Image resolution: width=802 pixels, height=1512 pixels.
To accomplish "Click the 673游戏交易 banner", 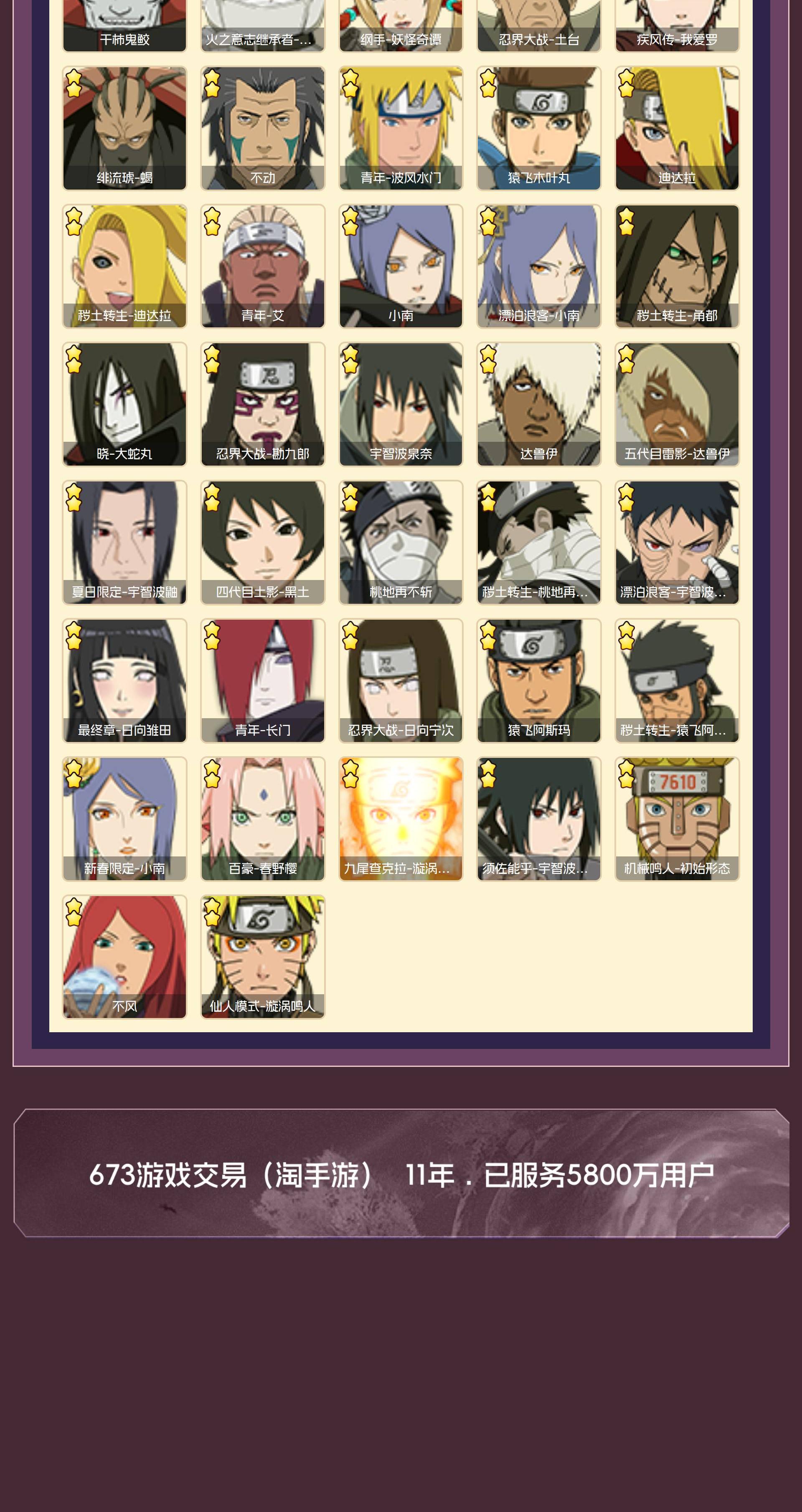I will coord(401,1173).
